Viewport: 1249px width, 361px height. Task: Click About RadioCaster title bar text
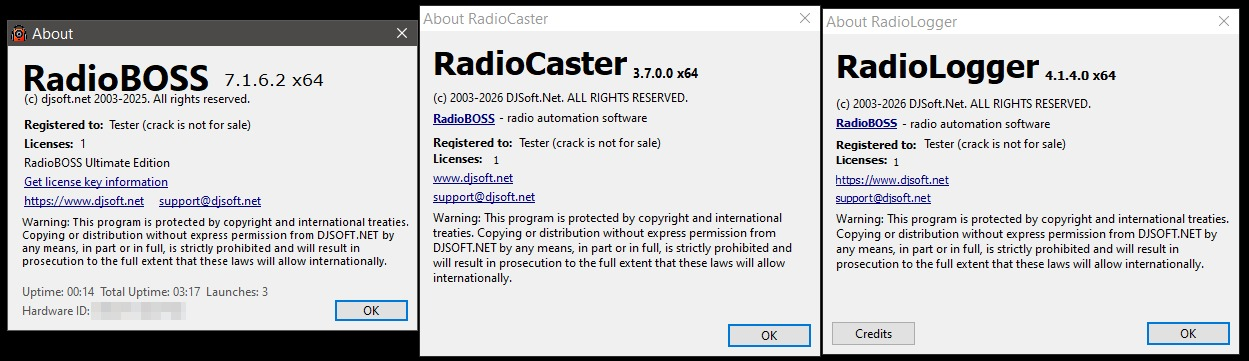(x=486, y=19)
